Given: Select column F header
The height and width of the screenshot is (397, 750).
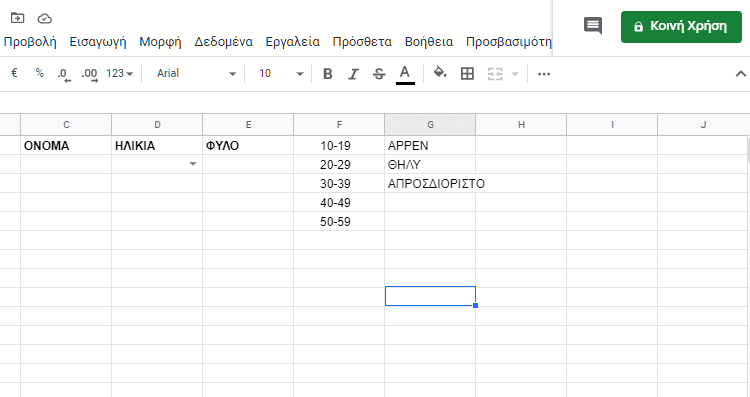Looking at the screenshot, I should 339,125.
